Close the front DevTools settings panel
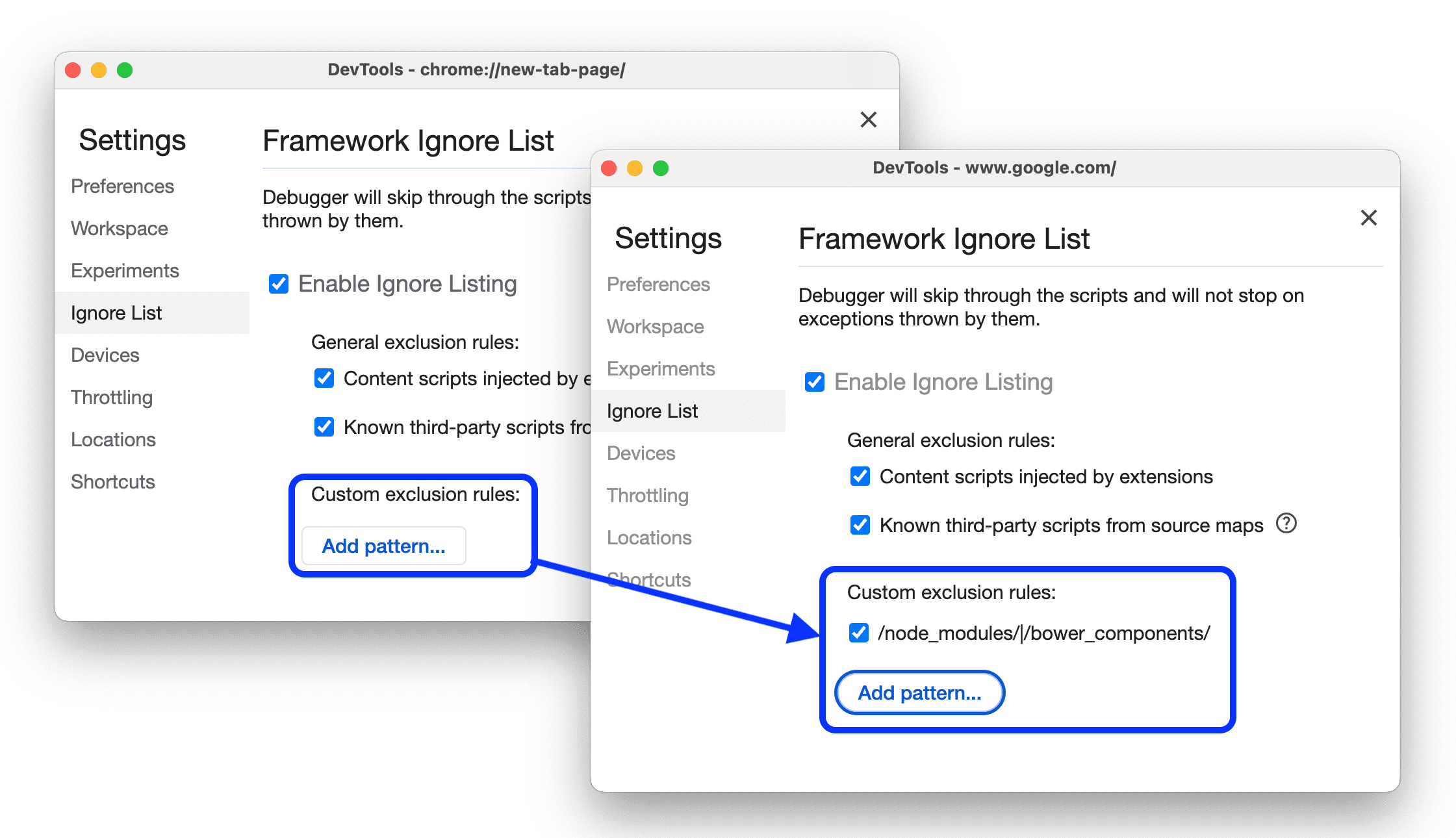Viewport: 1456px width, 838px height. pos(1368,218)
